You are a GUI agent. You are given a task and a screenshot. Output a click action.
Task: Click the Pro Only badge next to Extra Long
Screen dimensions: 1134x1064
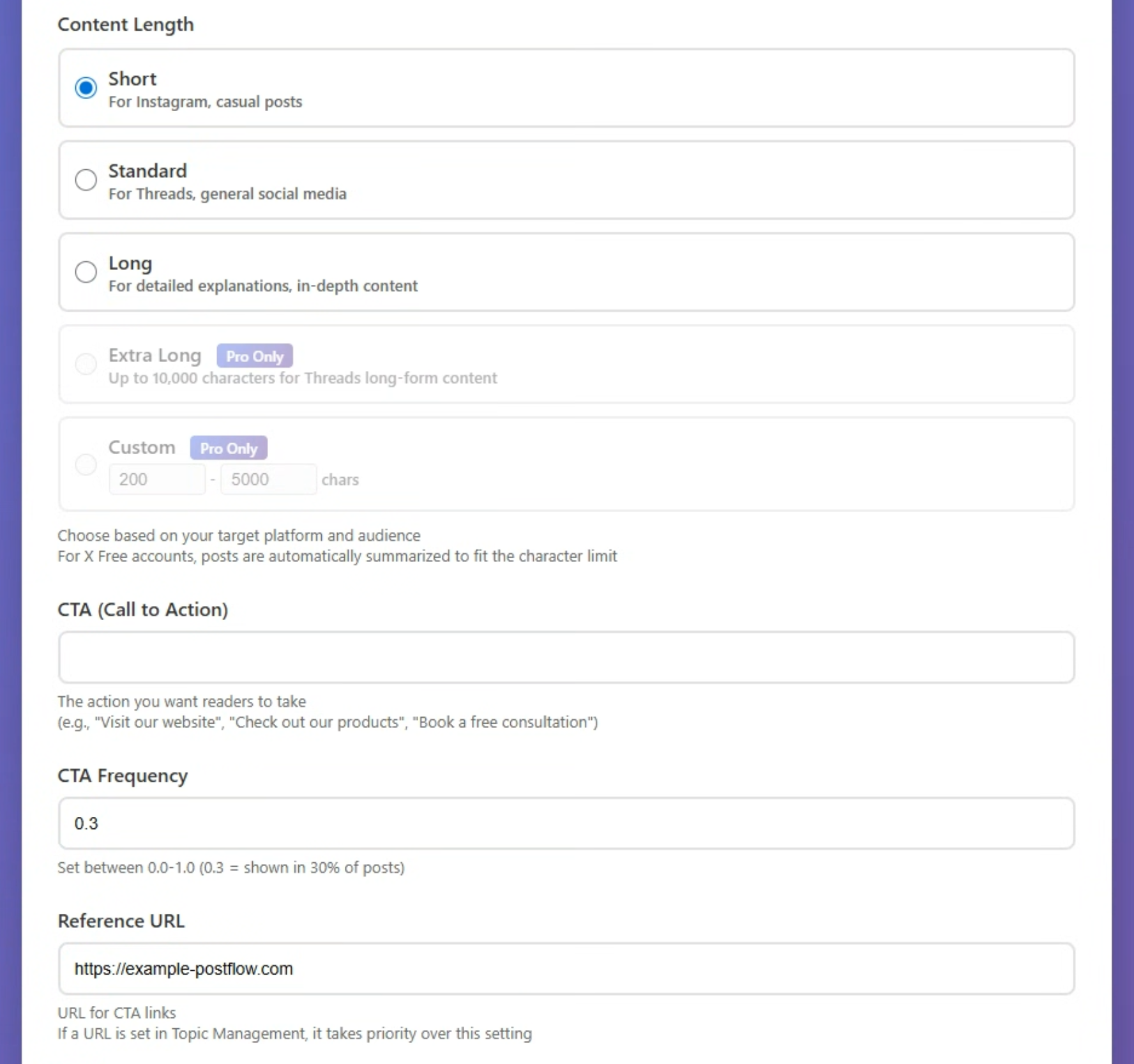click(254, 356)
